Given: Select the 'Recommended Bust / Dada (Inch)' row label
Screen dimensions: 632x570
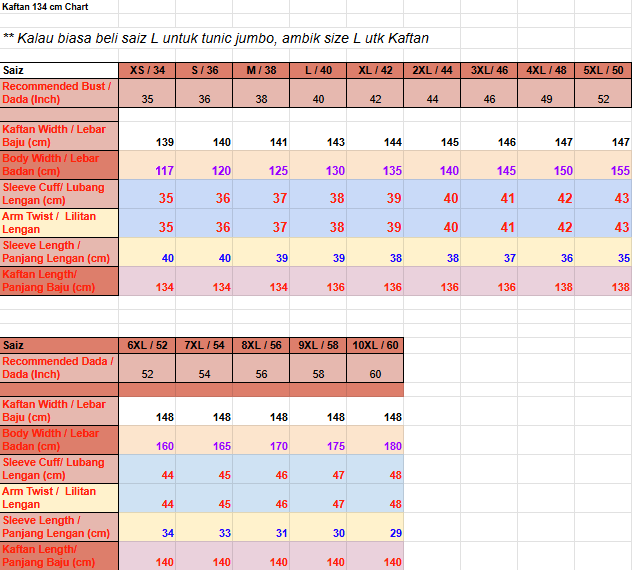Looking at the screenshot, I should tap(59, 93).
